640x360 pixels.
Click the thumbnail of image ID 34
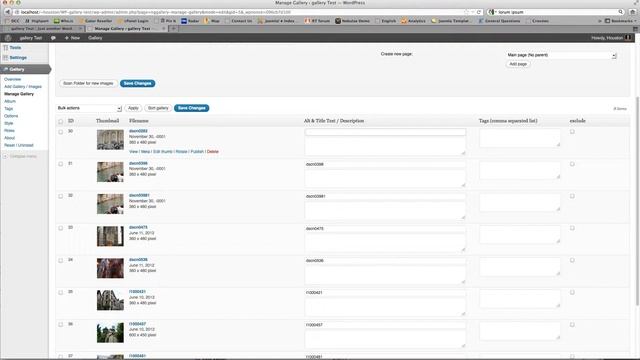[x=110, y=268]
